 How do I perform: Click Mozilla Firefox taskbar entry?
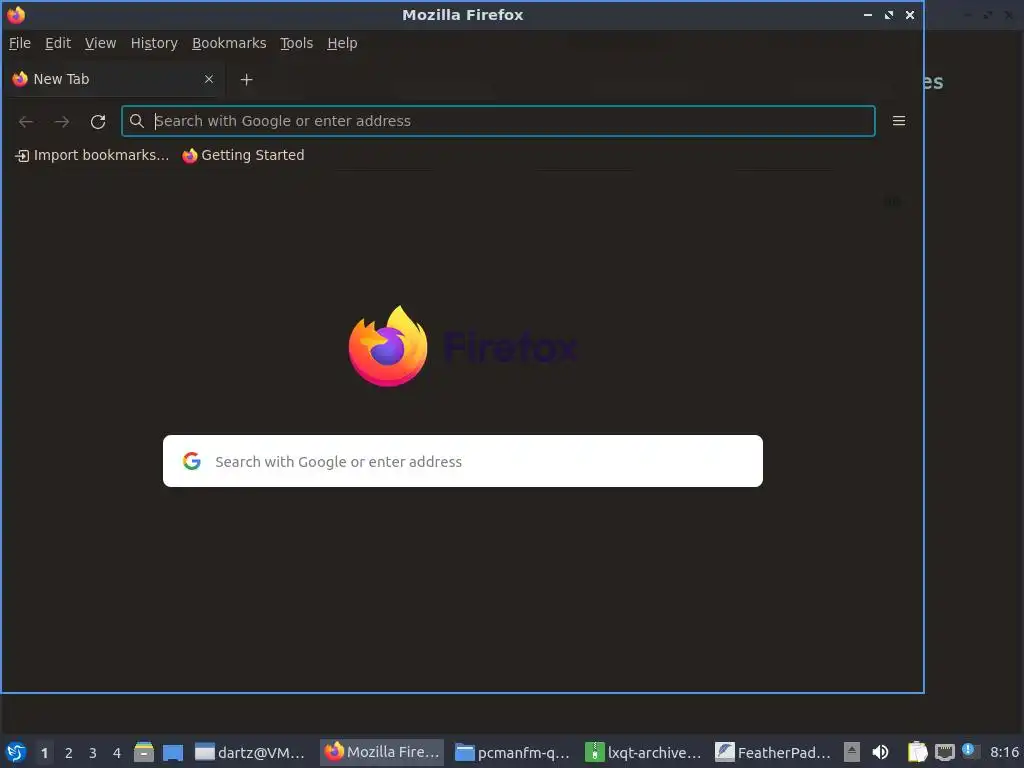click(x=382, y=752)
